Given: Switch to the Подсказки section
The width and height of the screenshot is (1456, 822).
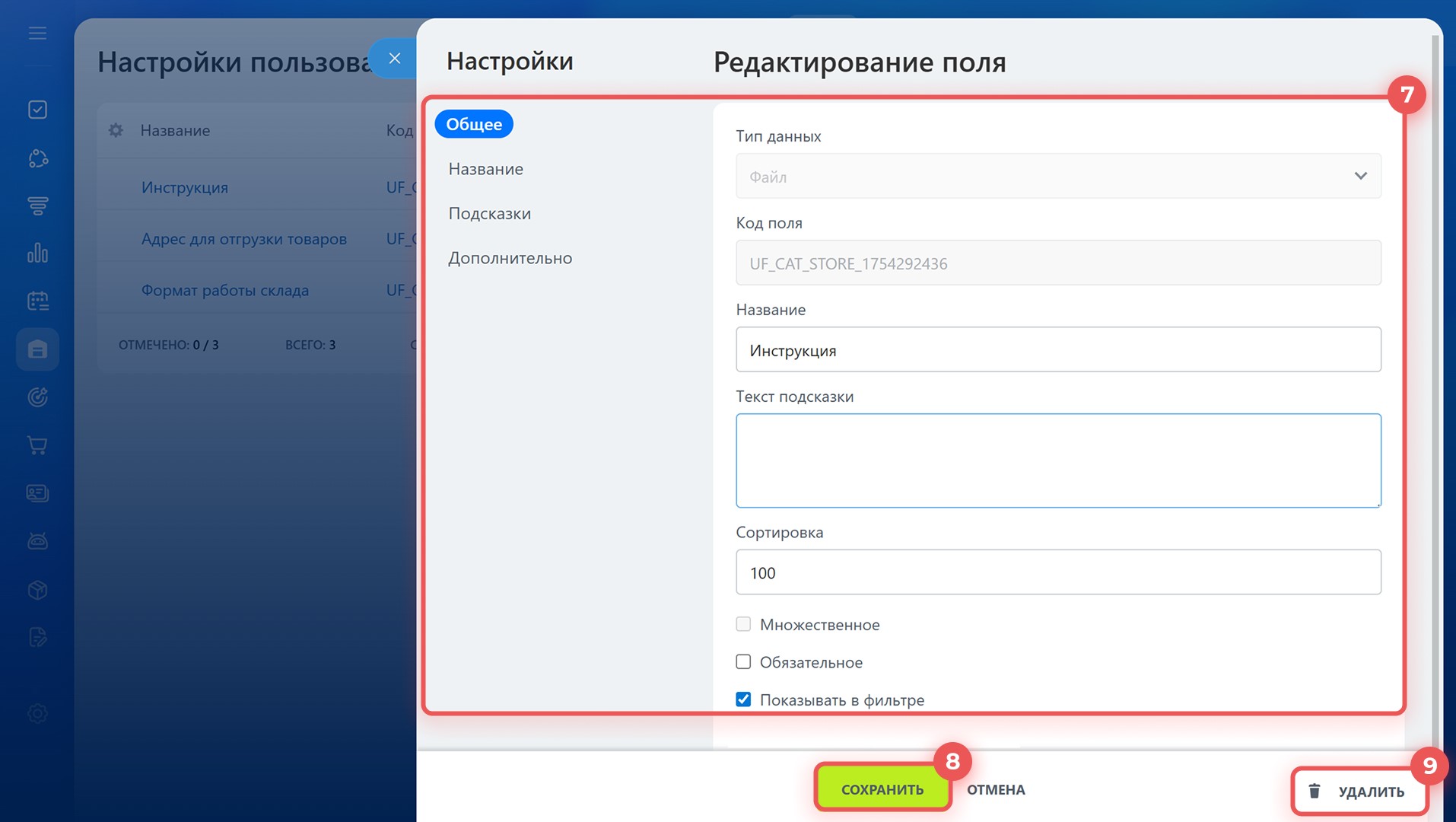Looking at the screenshot, I should (489, 214).
